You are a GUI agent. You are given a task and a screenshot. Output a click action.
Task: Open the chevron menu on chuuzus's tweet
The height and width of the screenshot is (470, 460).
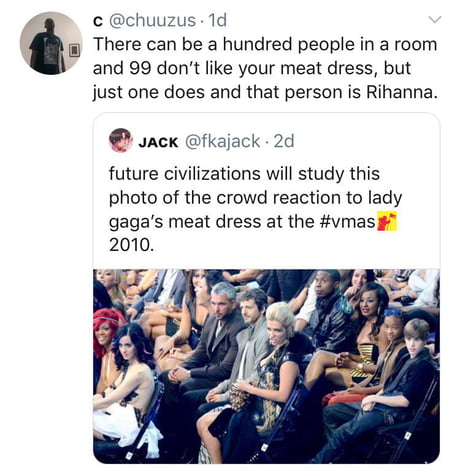[435, 20]
